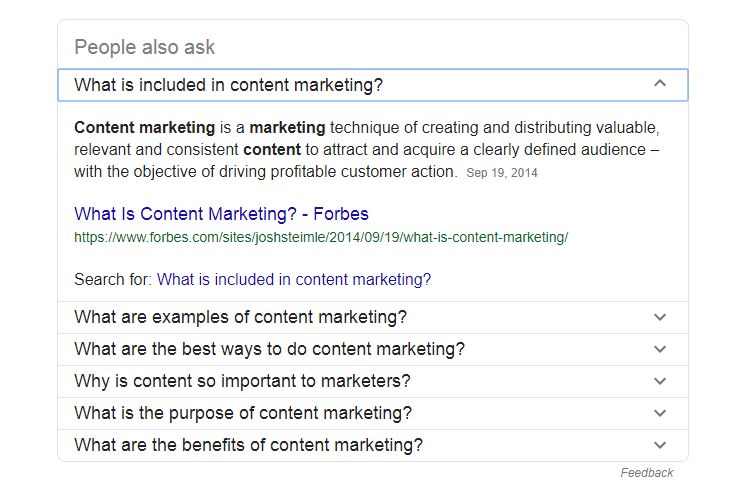The image size is (749, 497).
Task: Click question 'What are the benefits of content marketing?'
Action: coord(248,445)
